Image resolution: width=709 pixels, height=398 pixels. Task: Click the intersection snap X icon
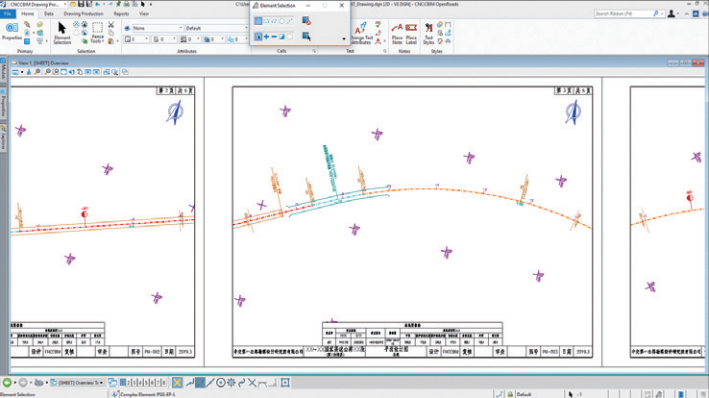tap(252, 383)
